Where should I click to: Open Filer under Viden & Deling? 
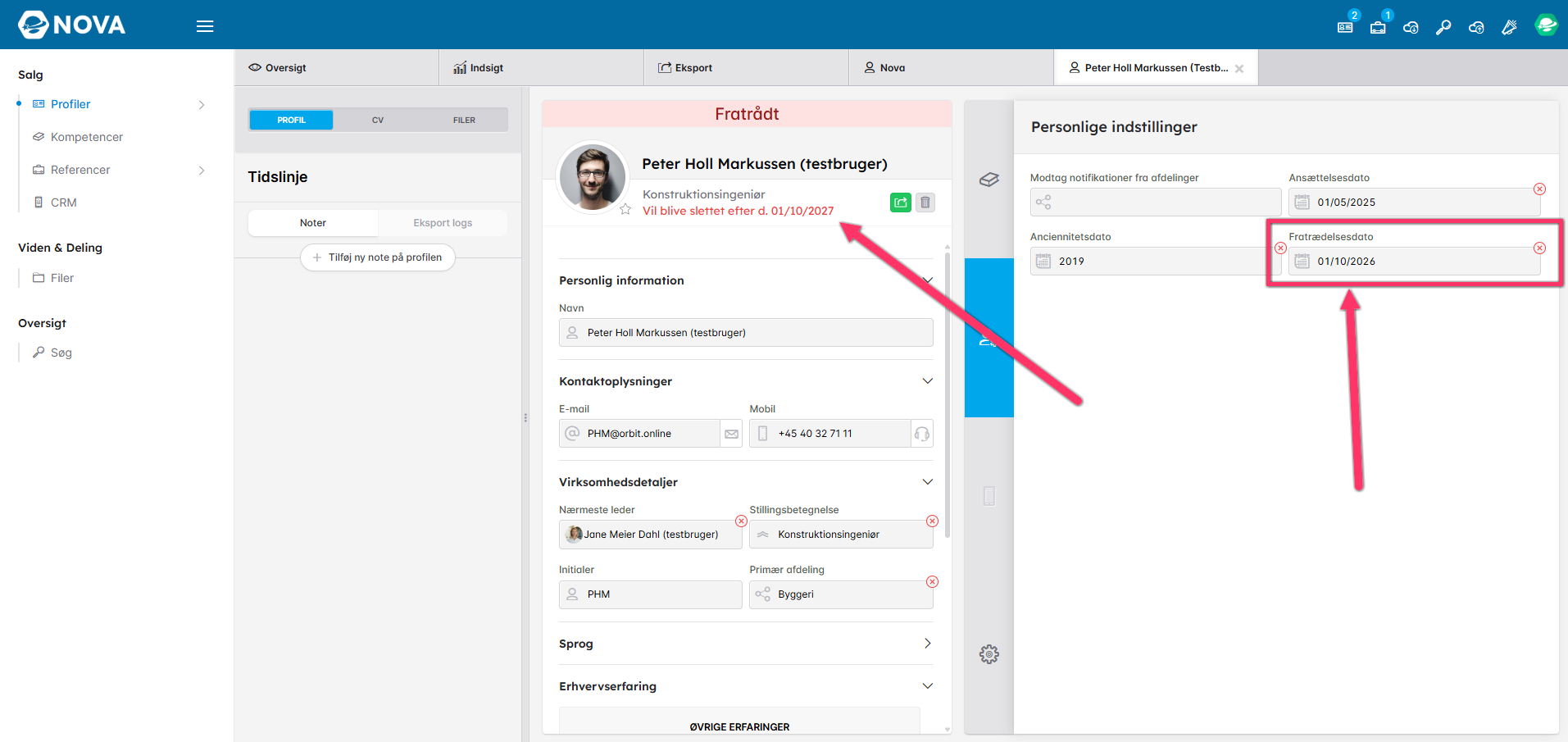pyautogui.click(x=61, y=278)
